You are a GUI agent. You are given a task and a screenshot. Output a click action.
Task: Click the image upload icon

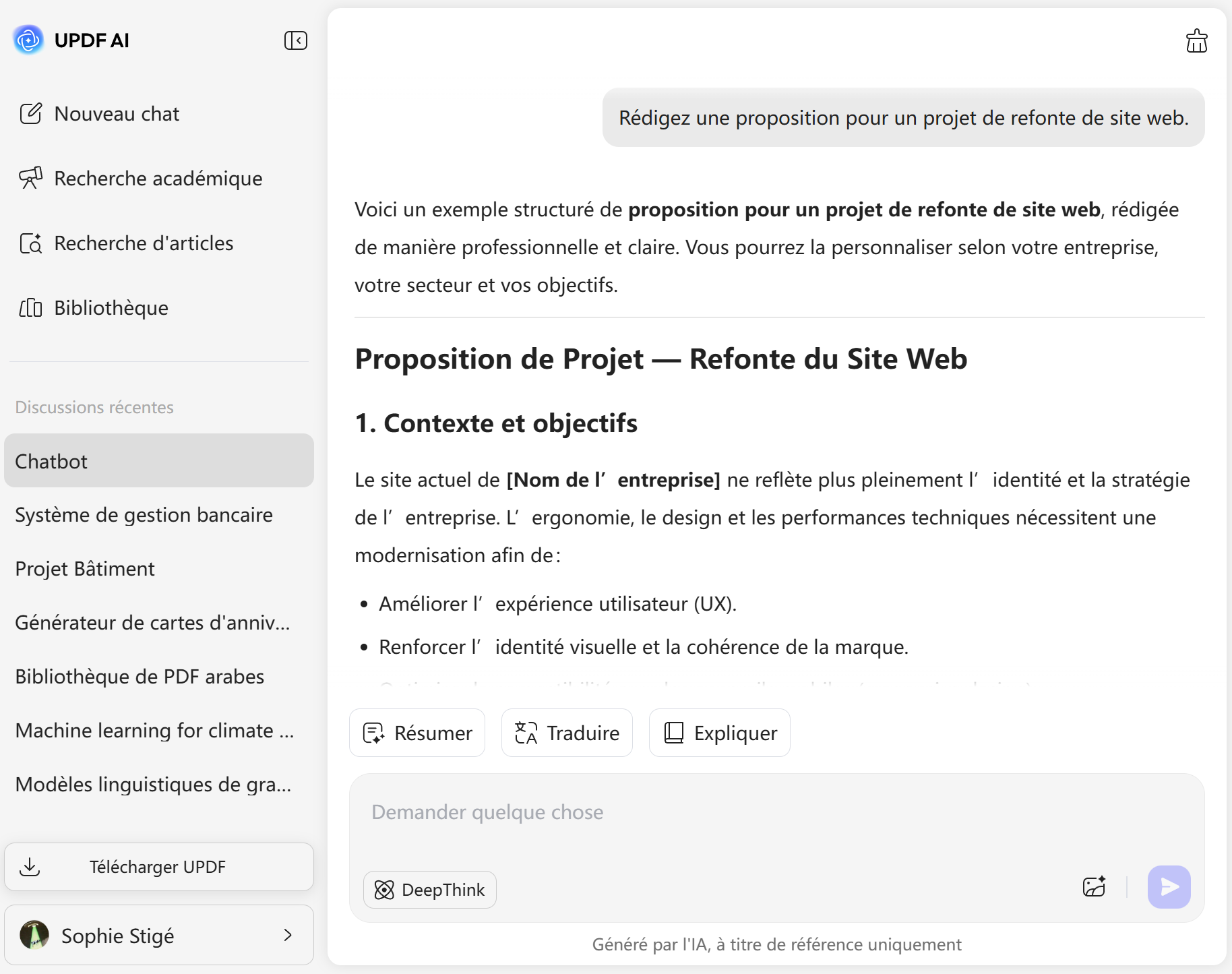coord(1094,886)
